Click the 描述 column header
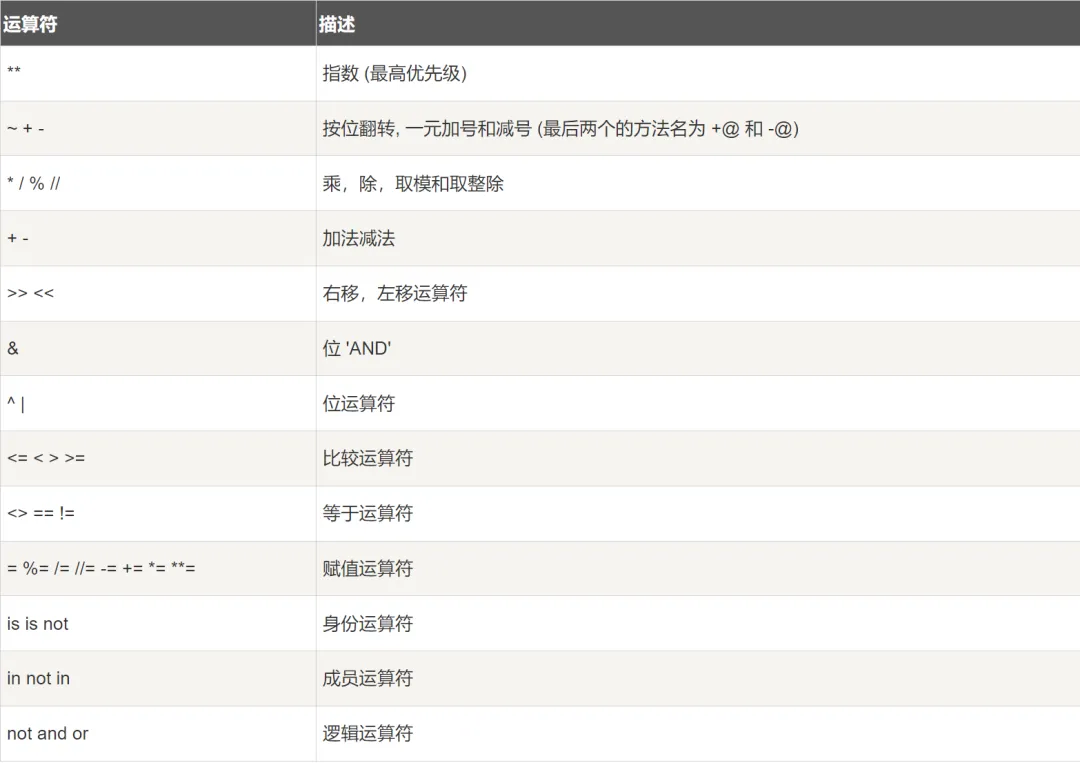This screenshot has width=1080, height=763. pos(698,23)
